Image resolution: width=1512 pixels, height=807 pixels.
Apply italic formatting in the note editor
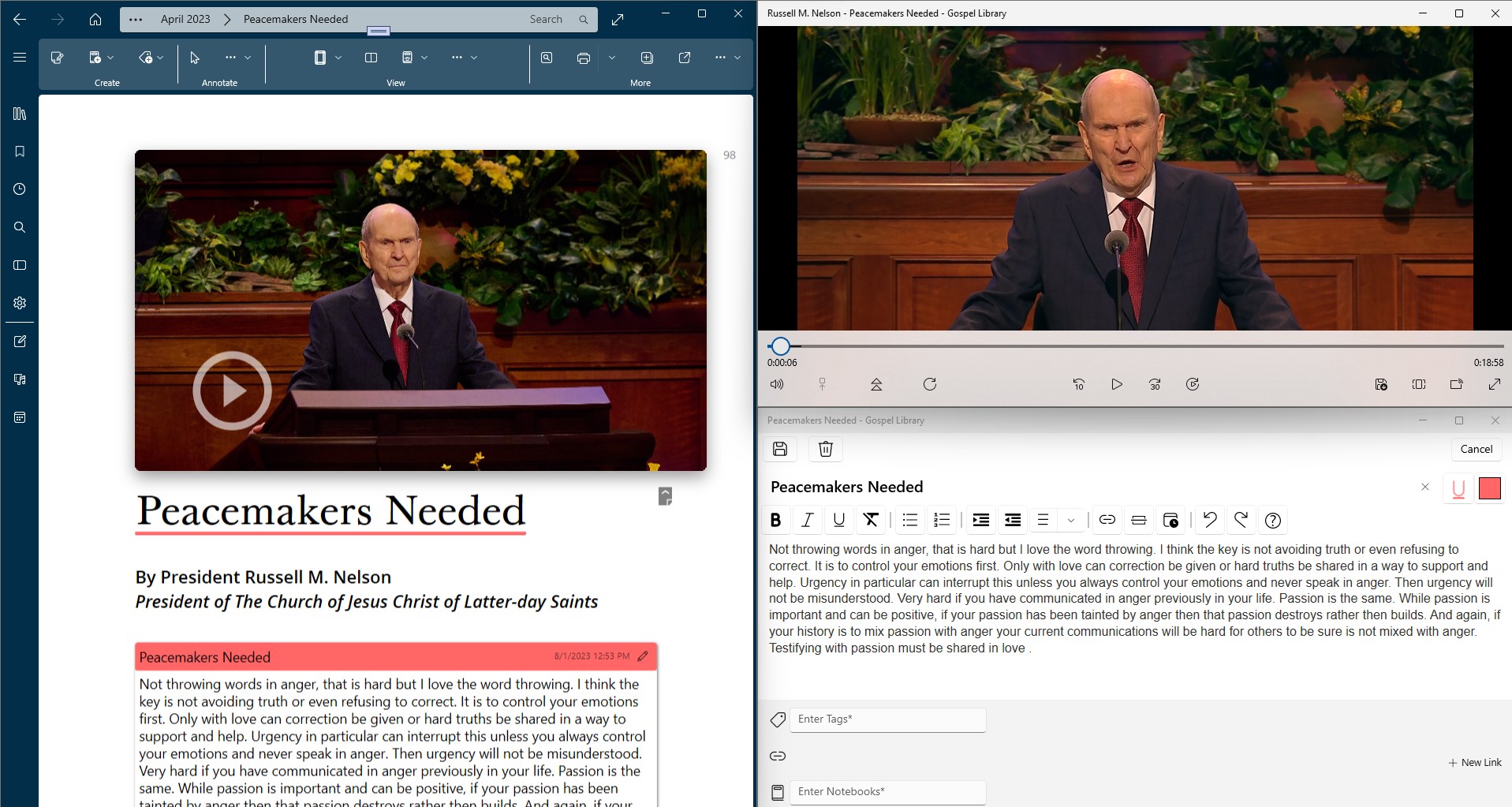click(807, 520)
